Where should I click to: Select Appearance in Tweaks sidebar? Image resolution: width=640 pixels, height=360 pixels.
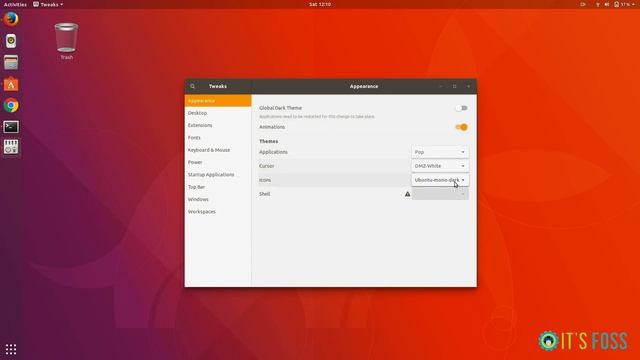(218, 100)
